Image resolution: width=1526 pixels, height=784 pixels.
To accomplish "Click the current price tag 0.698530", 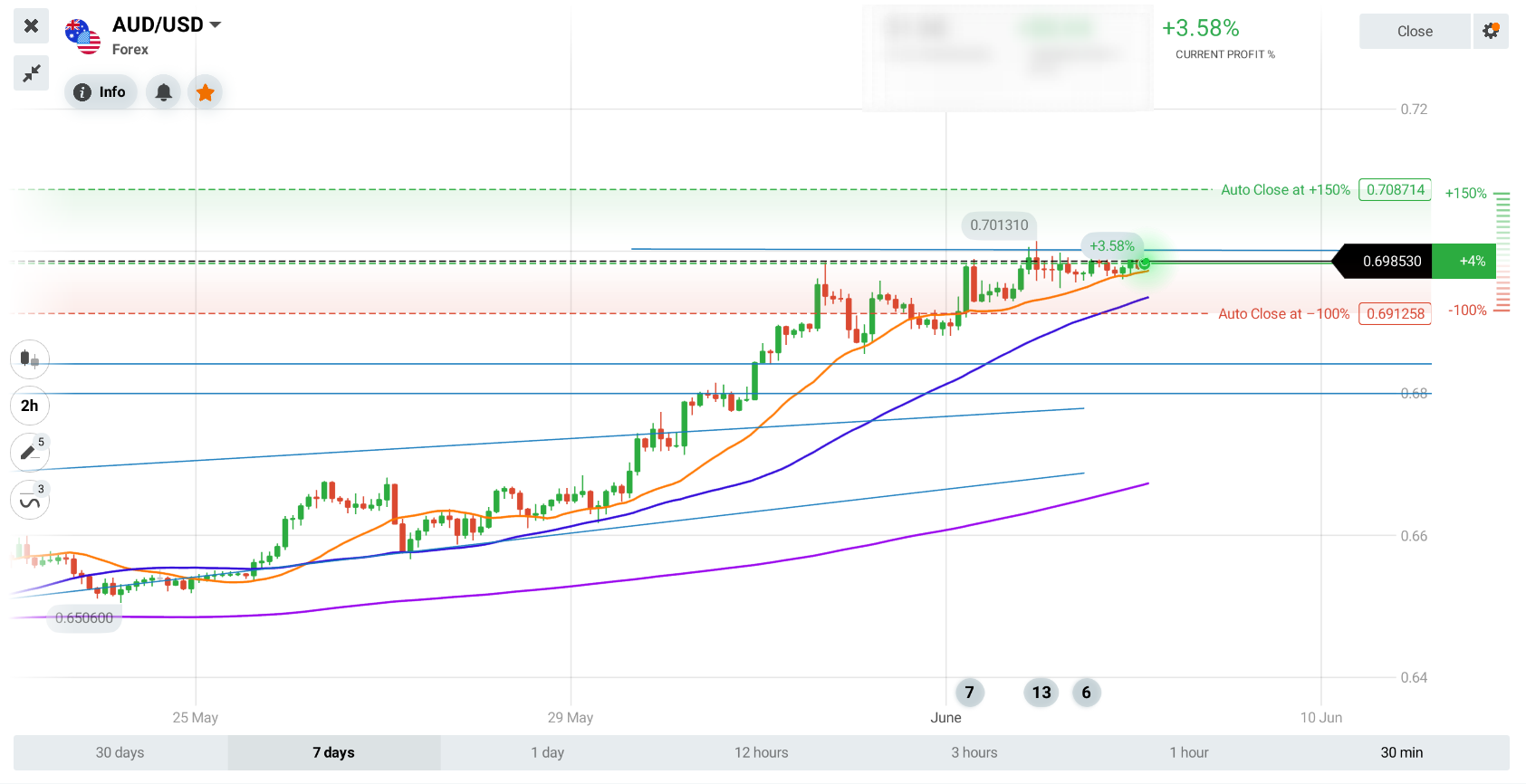I will coord(1383,262).
